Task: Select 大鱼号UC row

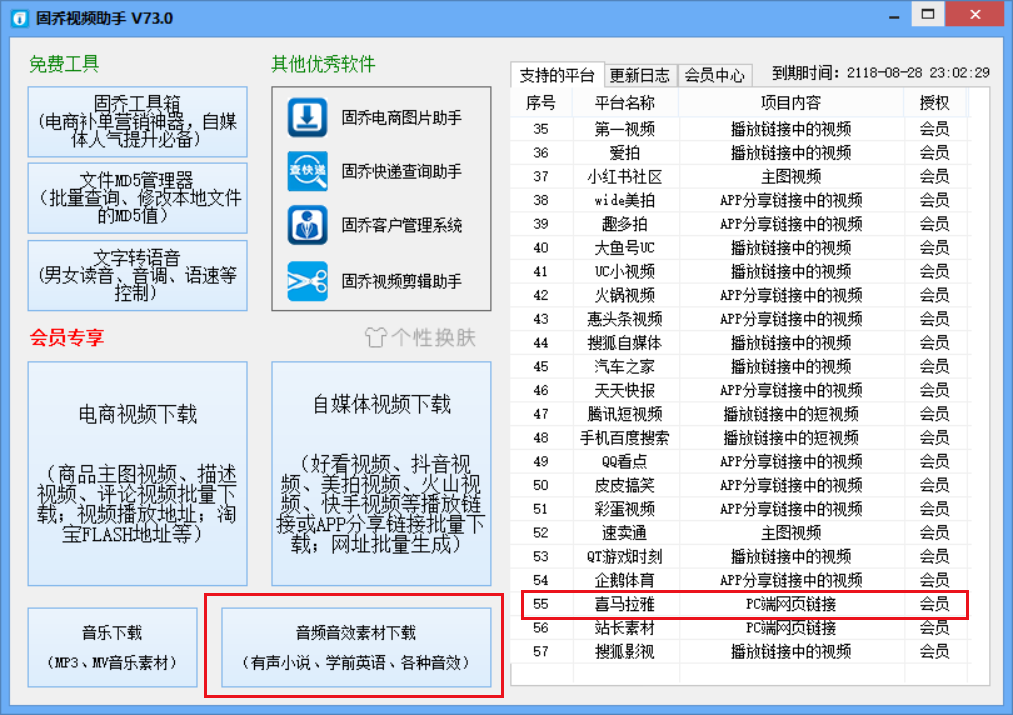Action: (740, 248)
